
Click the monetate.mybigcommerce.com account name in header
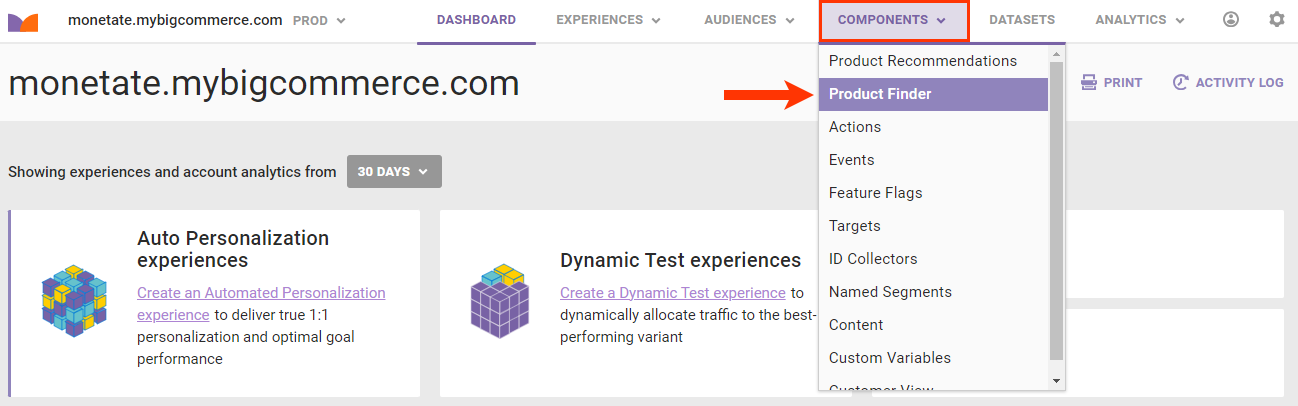[x=175, y=20]
